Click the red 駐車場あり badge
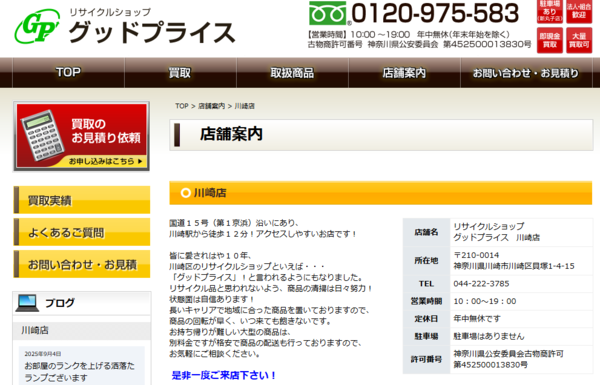Viewport: 600px width, 385px height. point(549,11)
